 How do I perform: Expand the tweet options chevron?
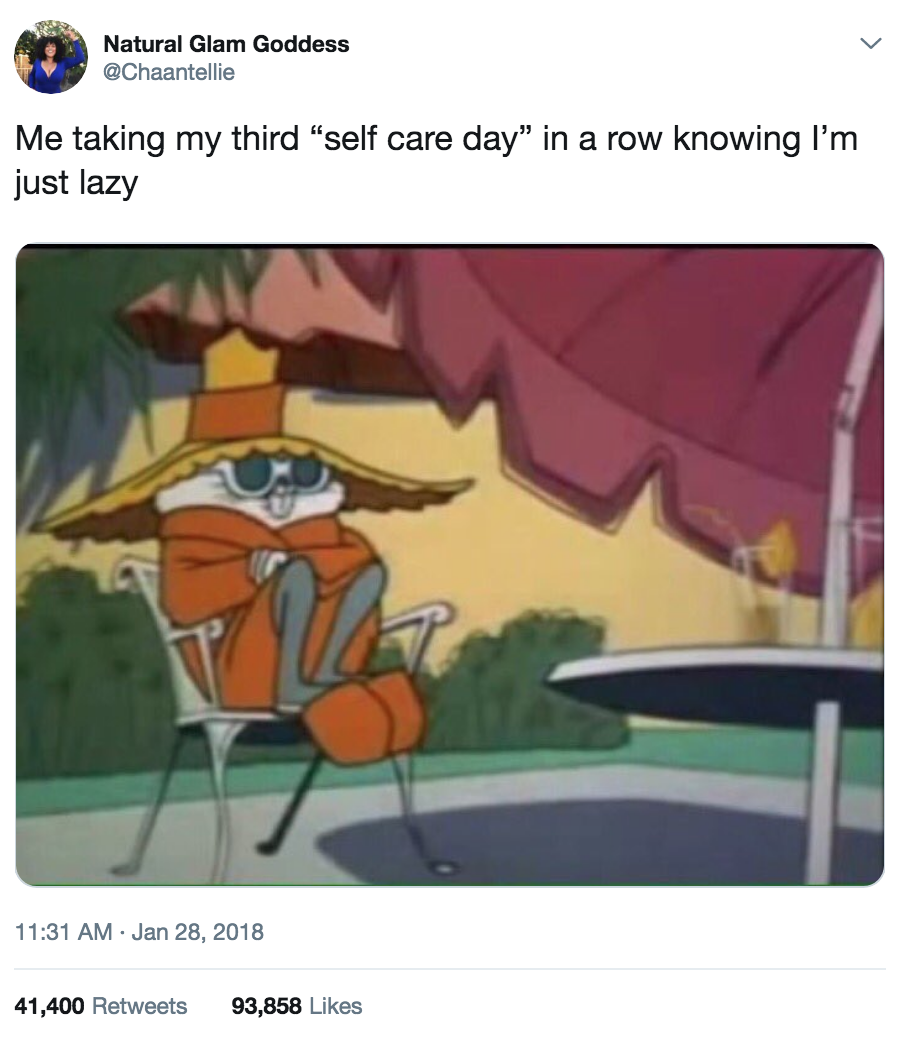[870, 44]
